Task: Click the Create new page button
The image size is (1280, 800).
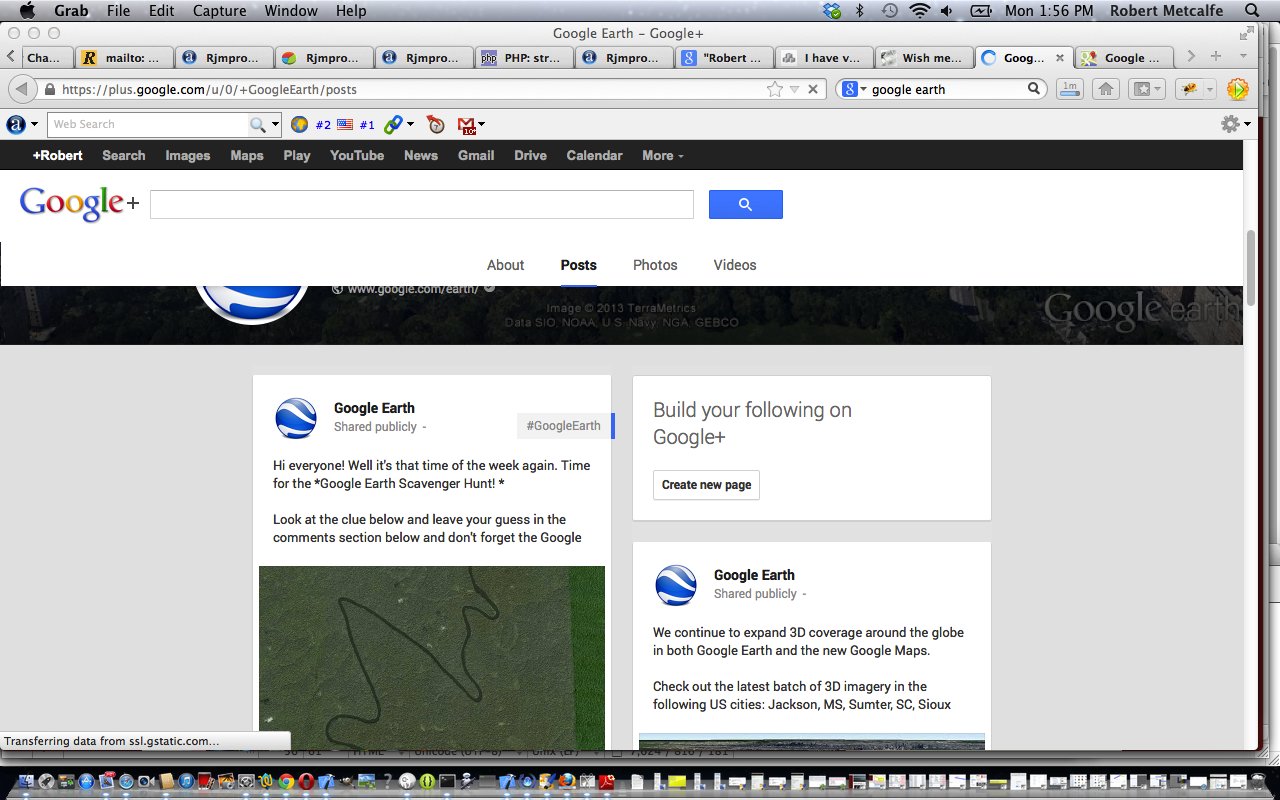Action: point(706,484)
